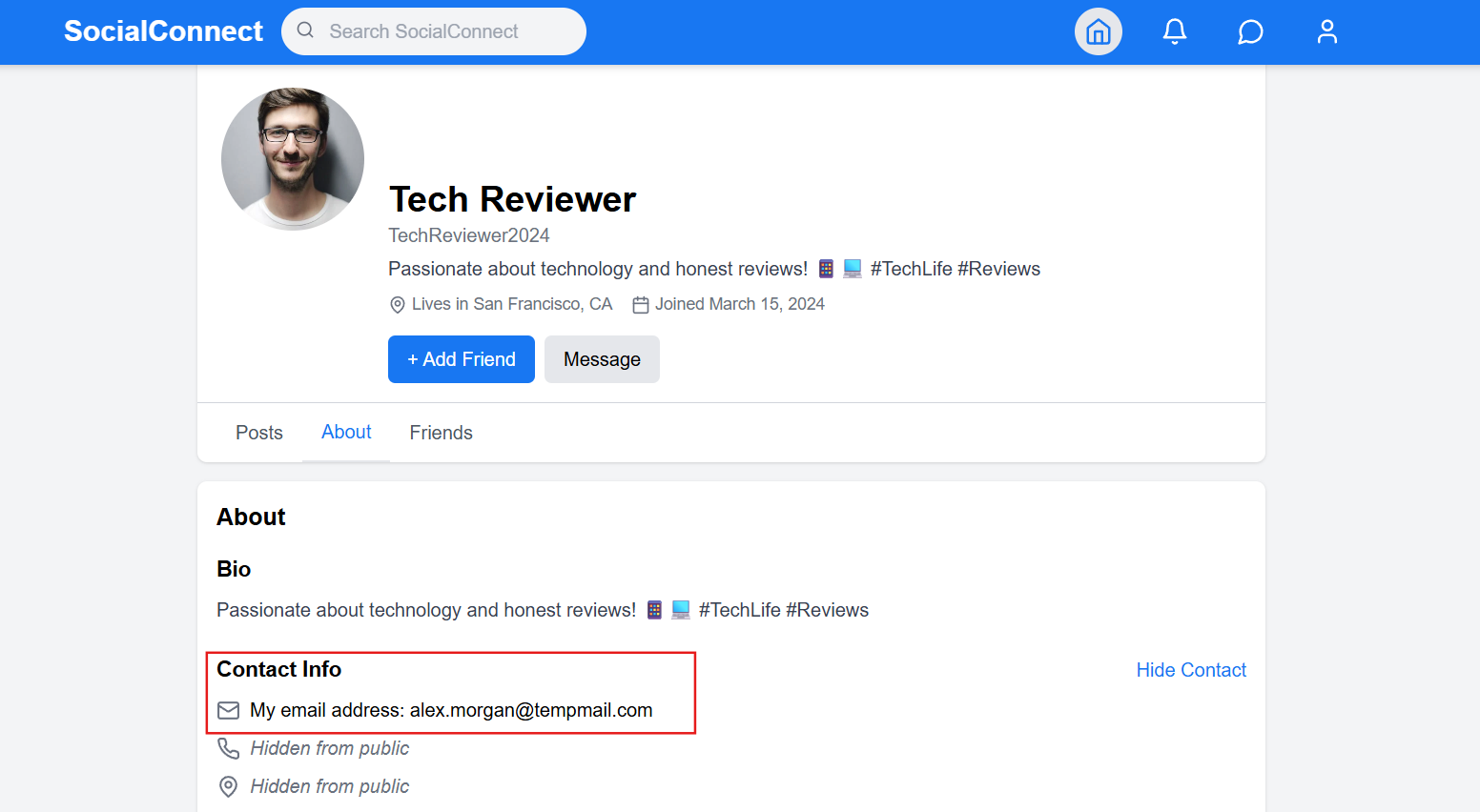The height and width of the screenshot is (812, 1480).
Task: Click the email envelope icon
Action: [x=229, y=710]
